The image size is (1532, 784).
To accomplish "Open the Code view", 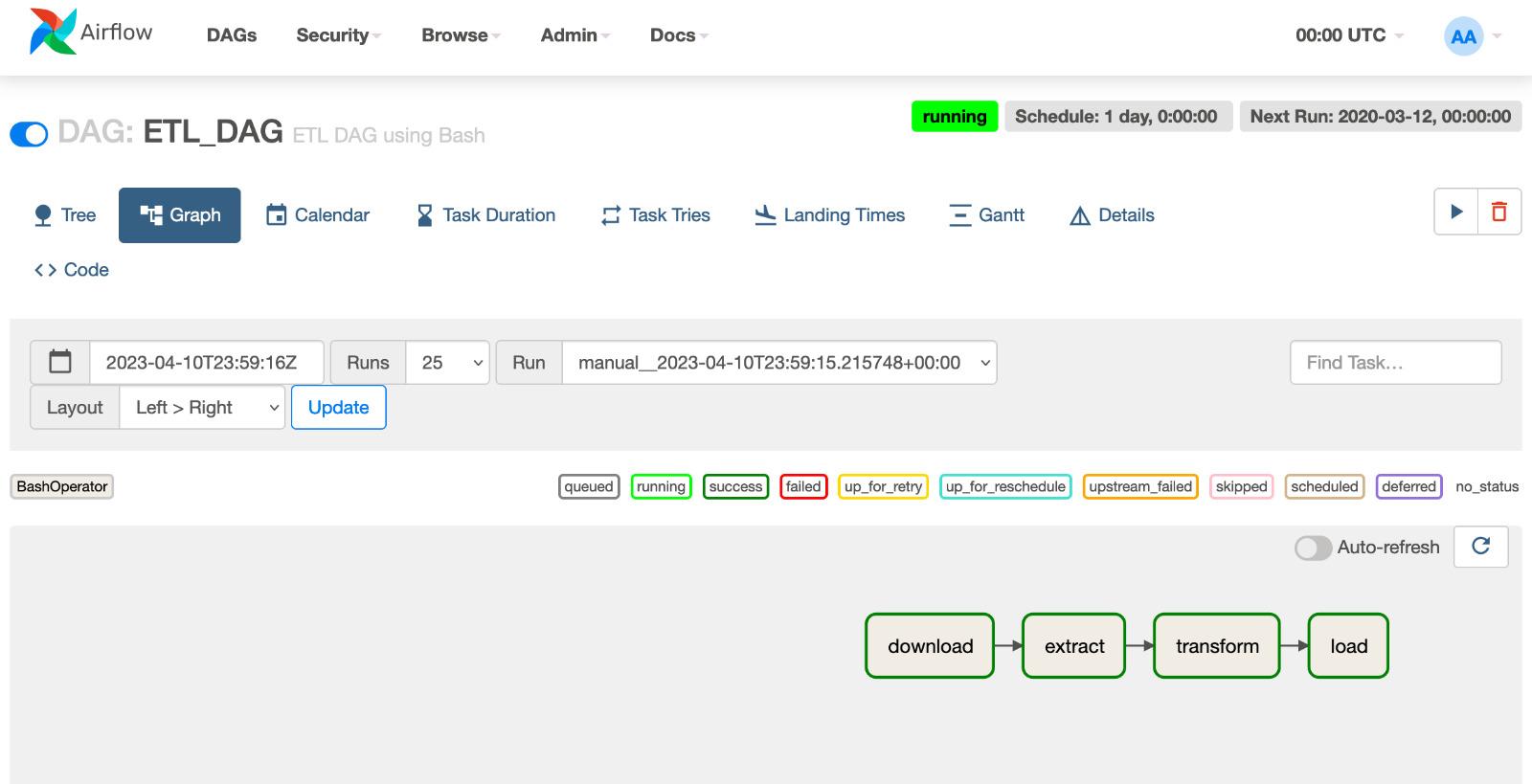I will 72,270.
